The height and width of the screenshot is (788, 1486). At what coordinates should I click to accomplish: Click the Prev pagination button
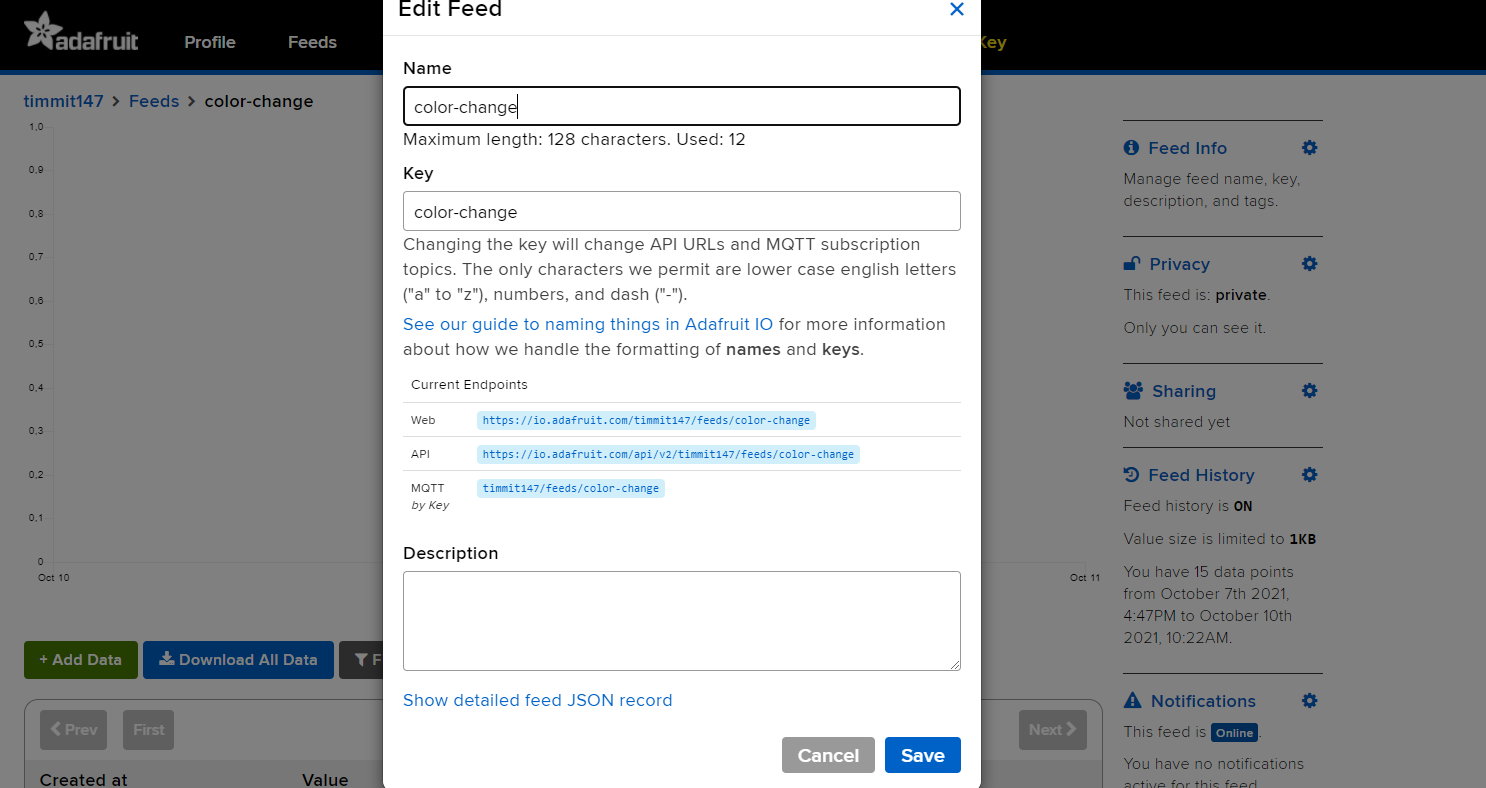coord(73,730)
